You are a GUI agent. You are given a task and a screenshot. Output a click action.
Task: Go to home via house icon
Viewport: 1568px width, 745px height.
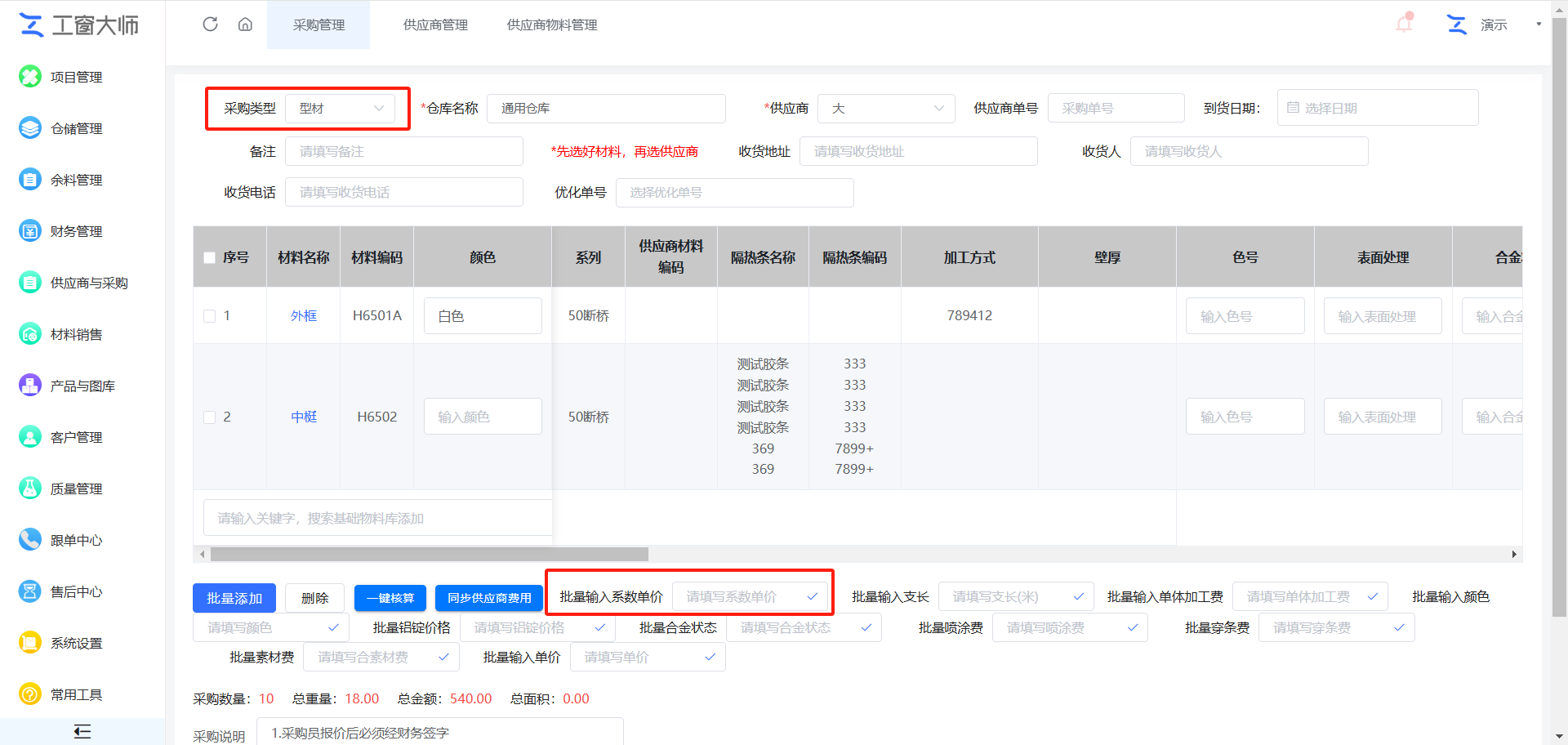[245, 25]
